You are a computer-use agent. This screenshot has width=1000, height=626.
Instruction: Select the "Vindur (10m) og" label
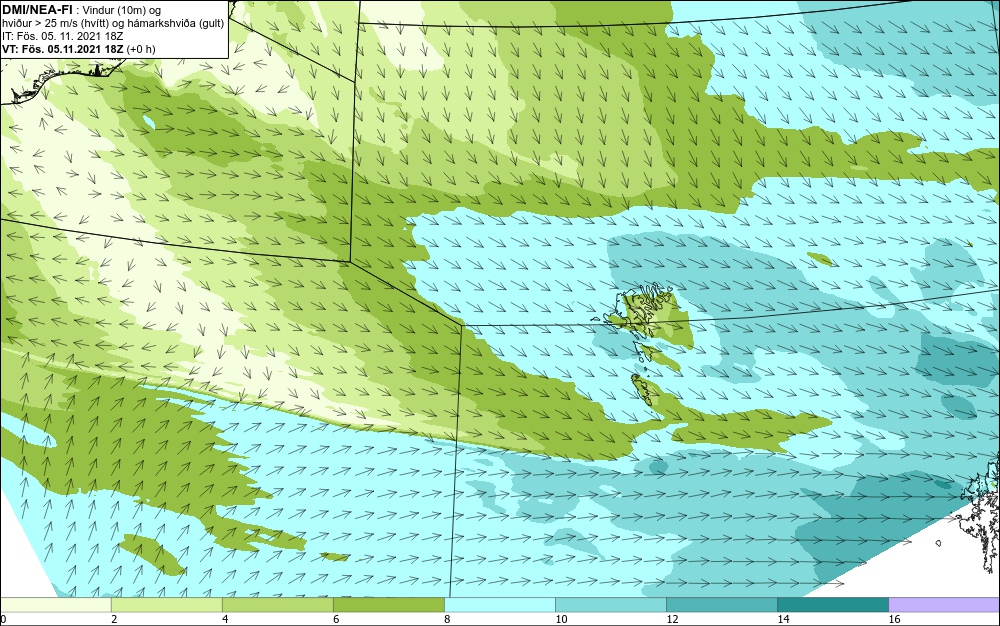(x=122, y=10)
